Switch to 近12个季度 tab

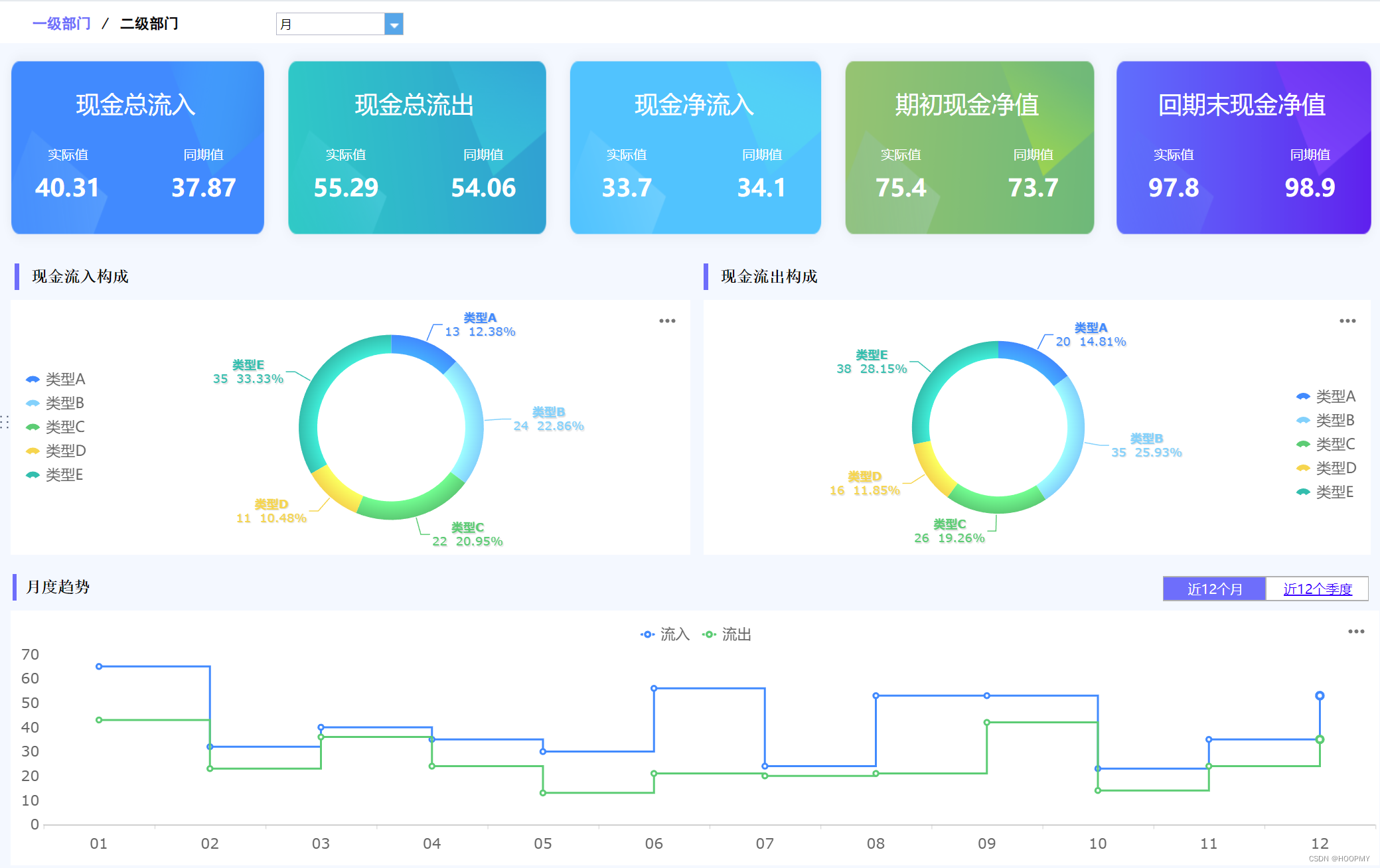(1317, 589)
